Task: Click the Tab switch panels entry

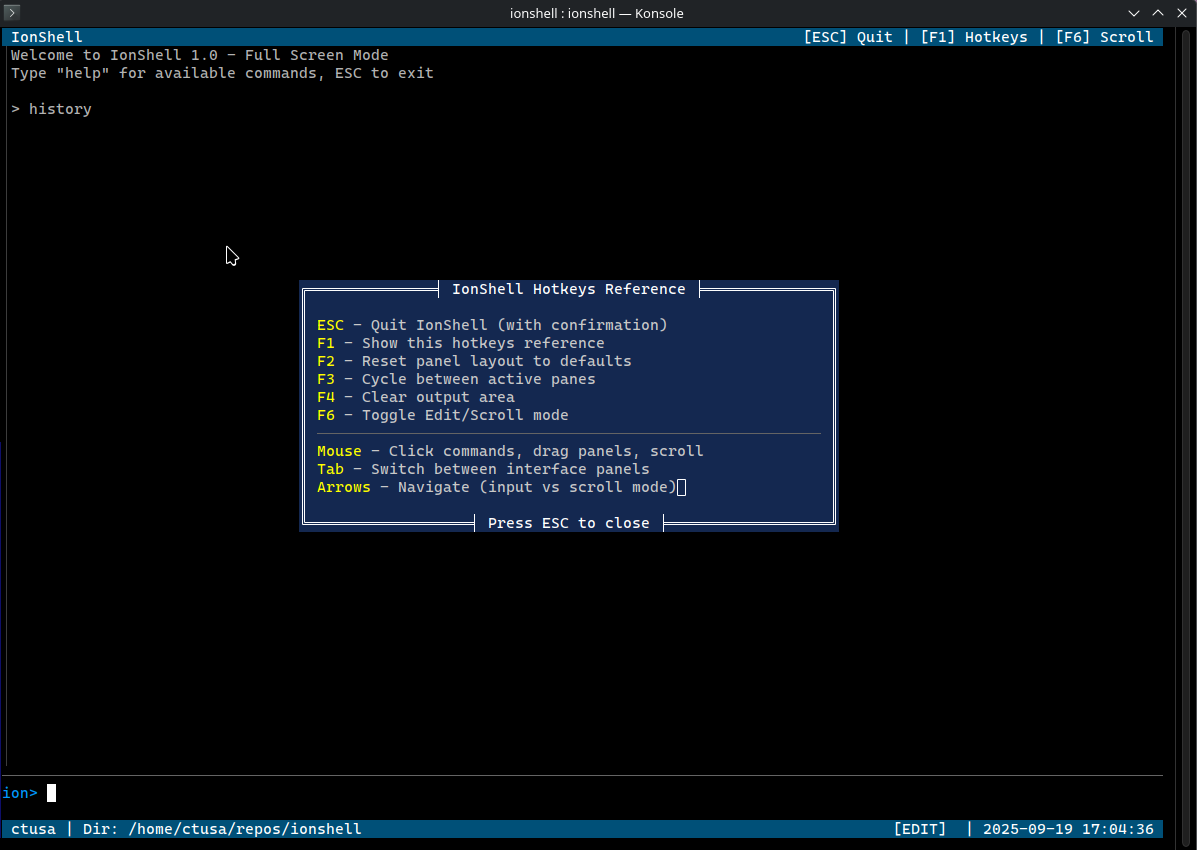Action: pos(483,469)
